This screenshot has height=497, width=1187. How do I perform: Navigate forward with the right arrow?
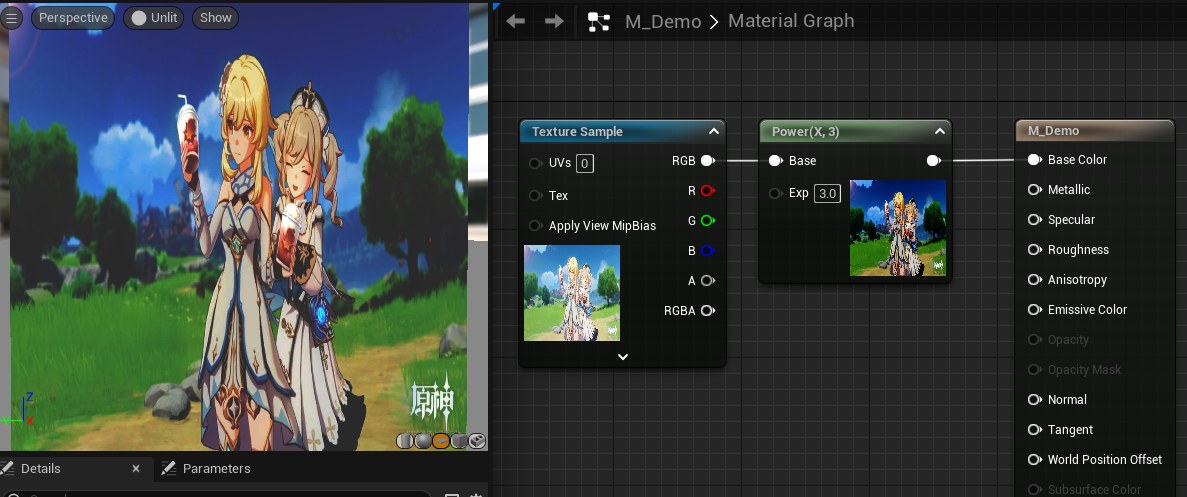coord(554,21)
